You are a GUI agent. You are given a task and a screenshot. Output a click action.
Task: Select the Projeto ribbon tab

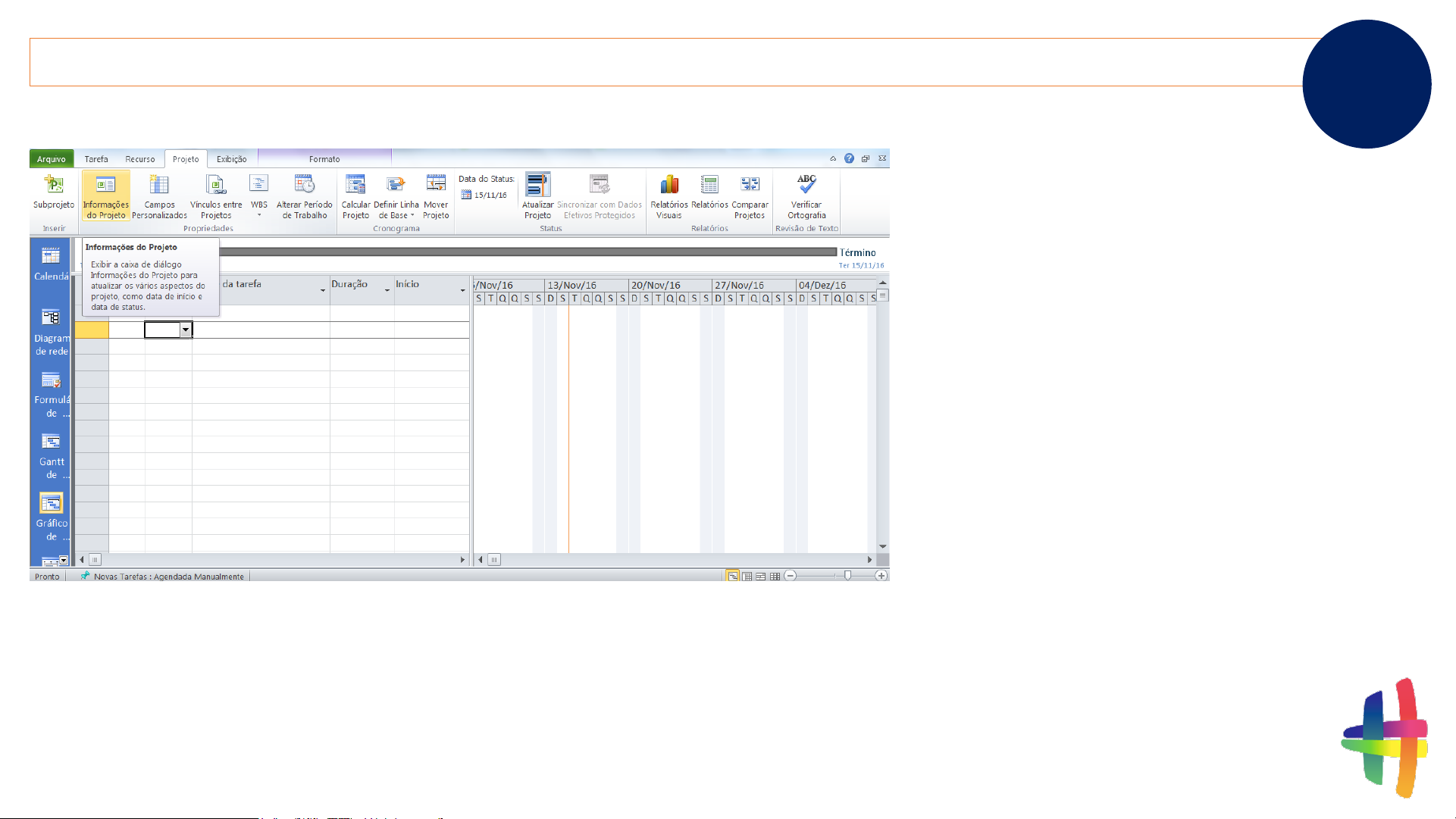pyautogui.click(x=186, y=159)
